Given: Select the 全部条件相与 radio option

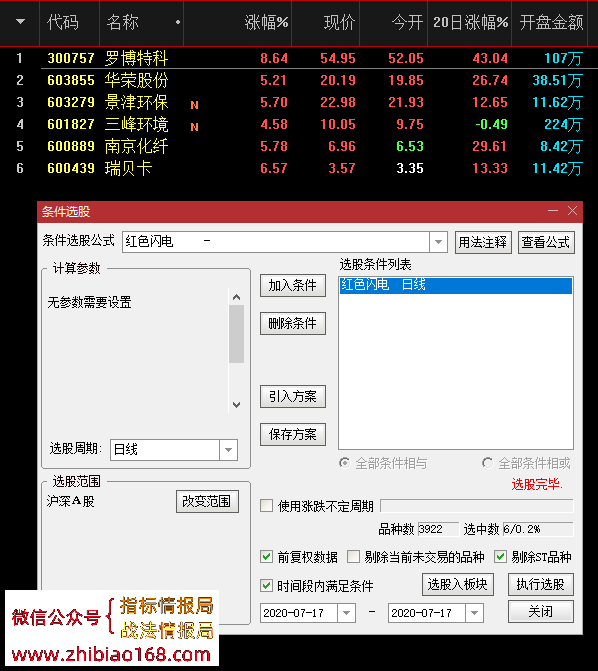Looking at the screenshot, I should coord(345,463).
